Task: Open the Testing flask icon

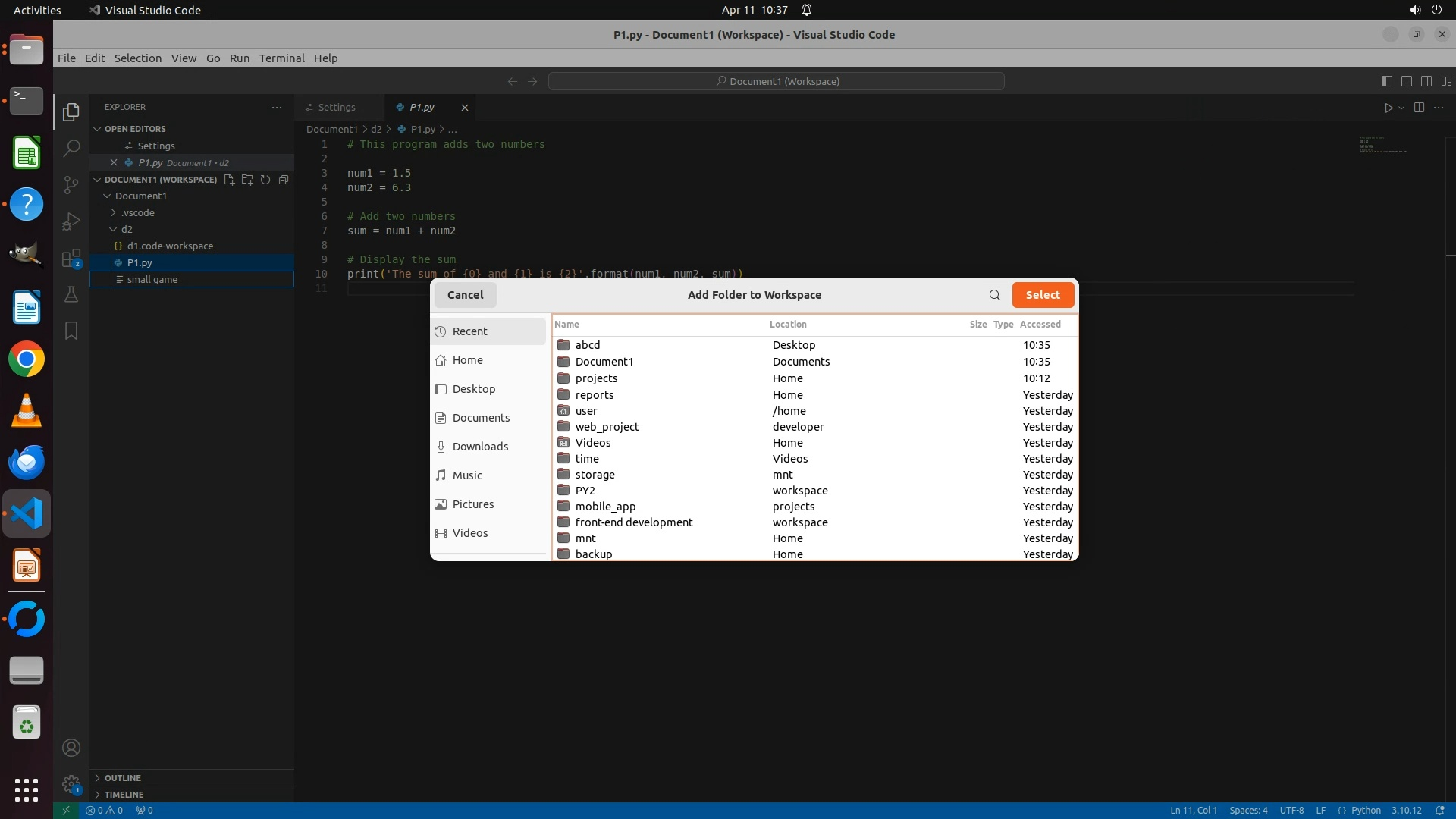Action: [x=71, y=294]
